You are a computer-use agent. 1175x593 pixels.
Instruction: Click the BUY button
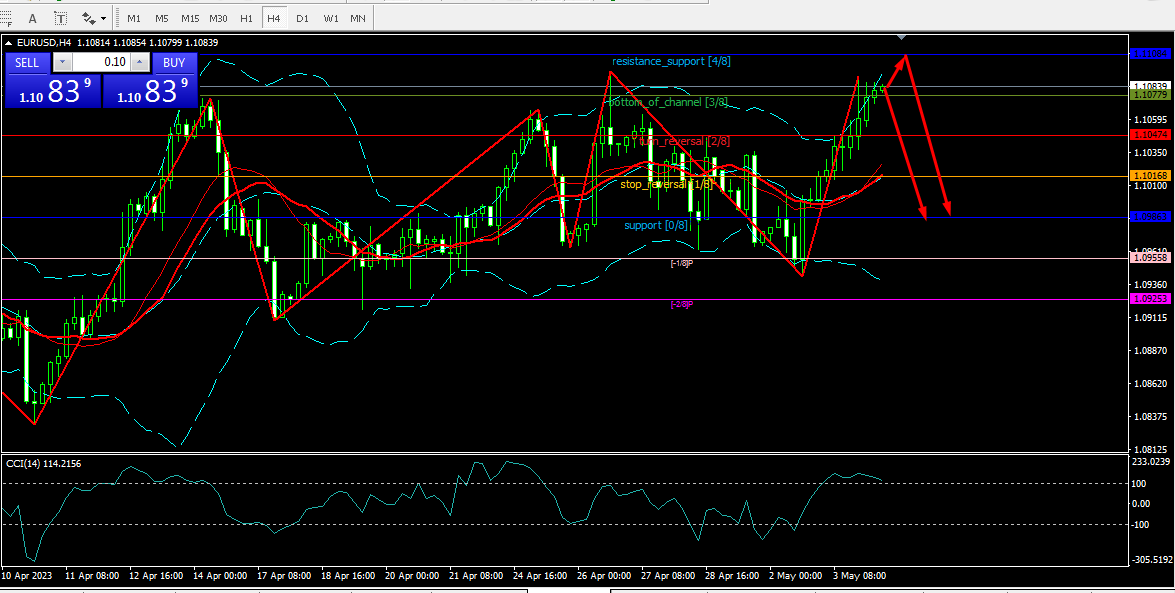[x=175, y=63]
